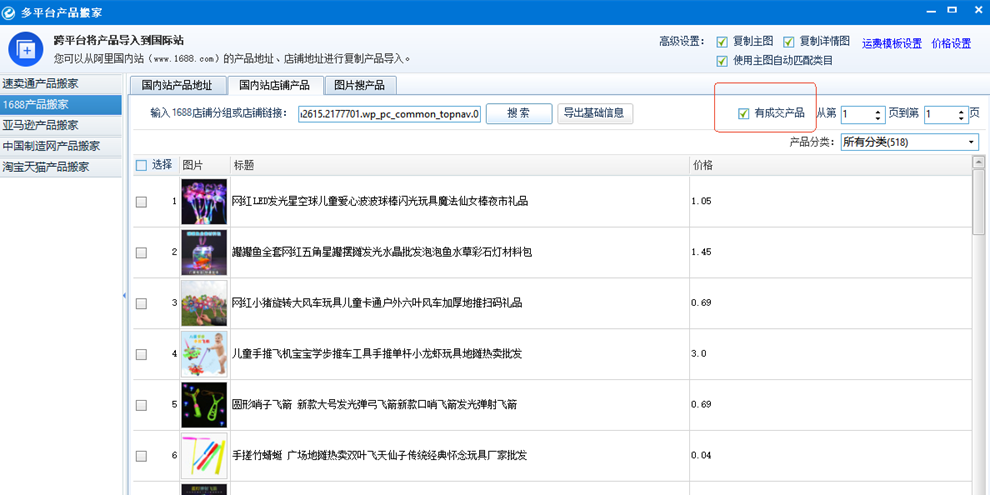Image resolution: width=990 pixels, height=495 pixels.
Task: Click the whistle flying arrow product thumbnail
Action: click(204, 404)
